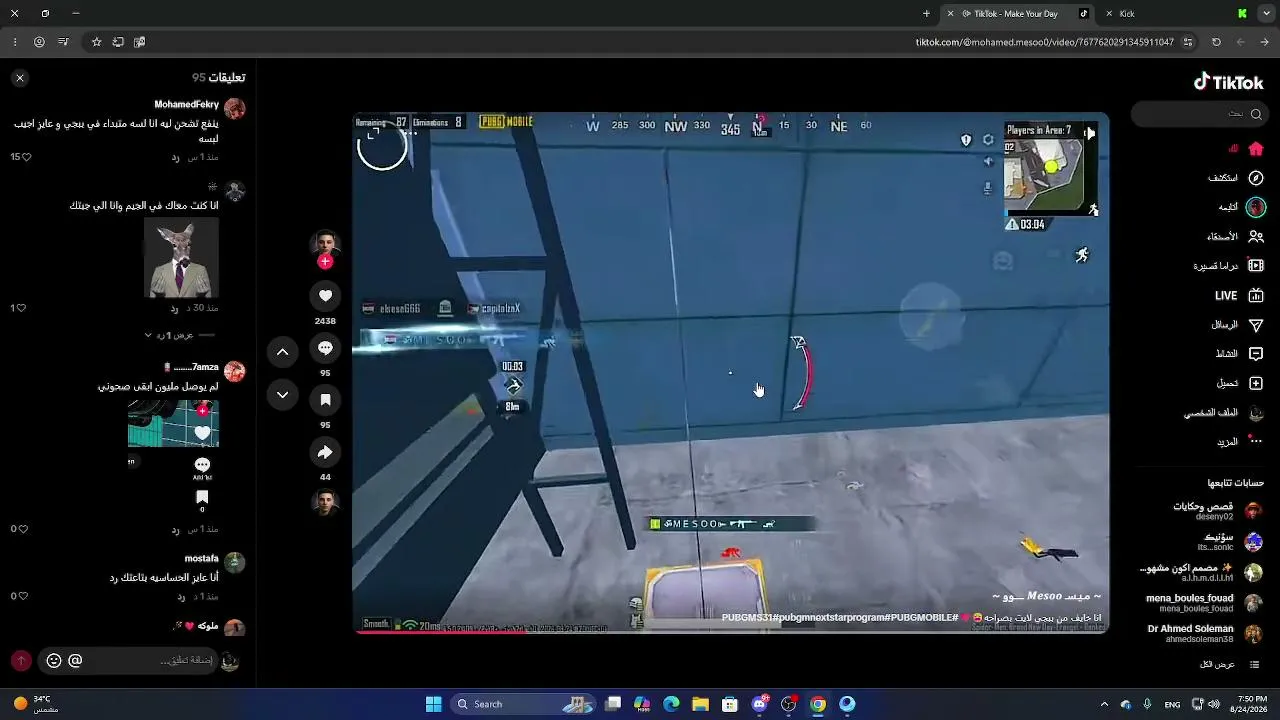
Task: Open the spinning sound avatar below share
Action: [x=325, y=503]
